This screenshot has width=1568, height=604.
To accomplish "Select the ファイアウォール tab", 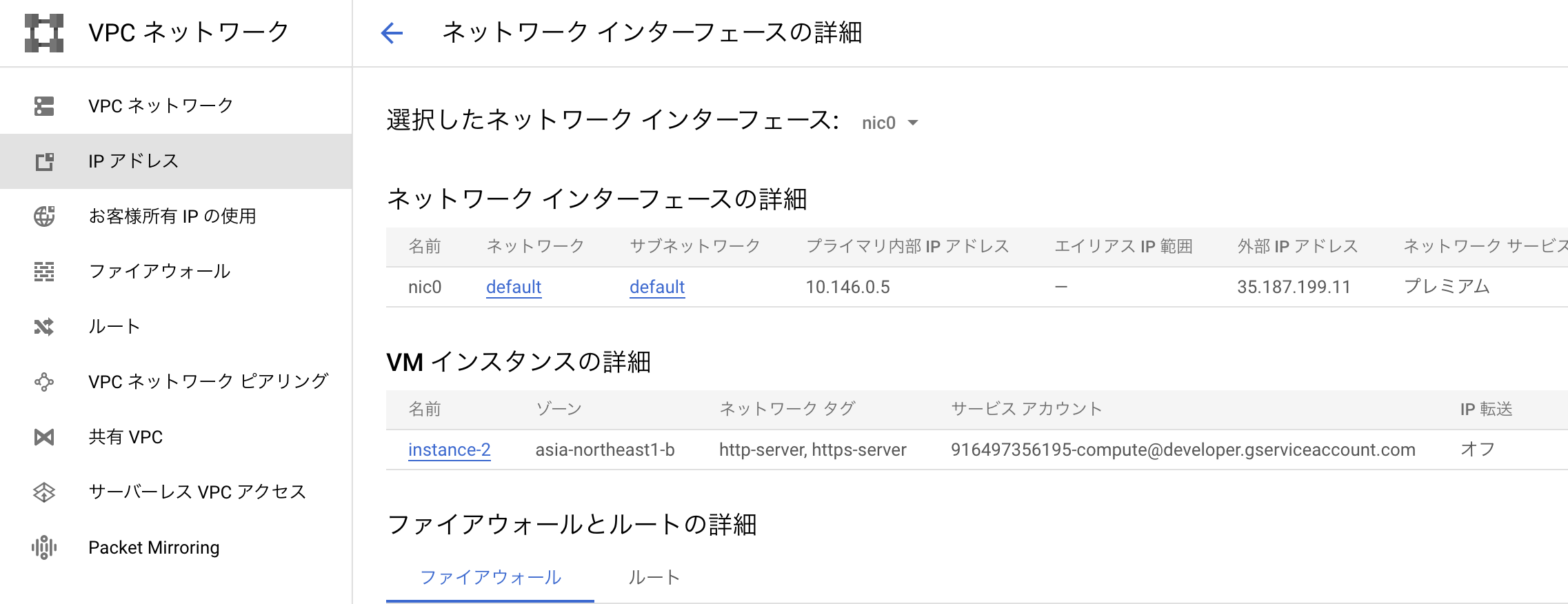I will [492, 577].
